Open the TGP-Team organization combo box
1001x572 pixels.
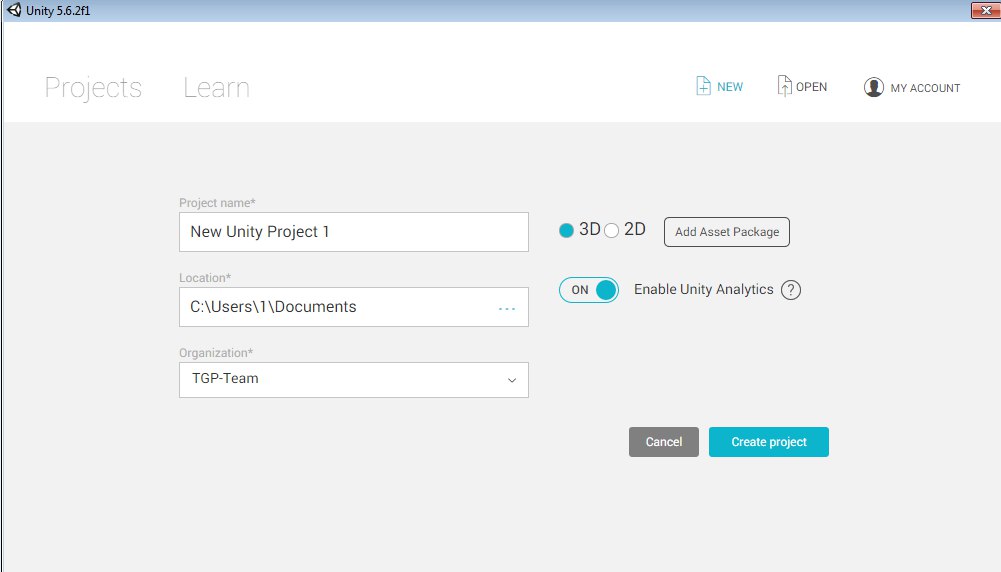pos(354,380)
